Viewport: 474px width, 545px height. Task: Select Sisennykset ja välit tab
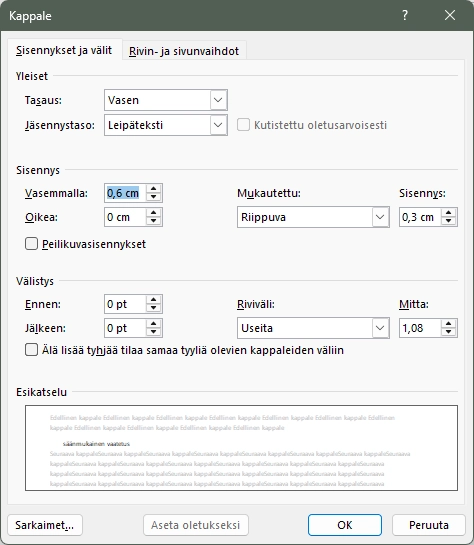pos(64,50)
